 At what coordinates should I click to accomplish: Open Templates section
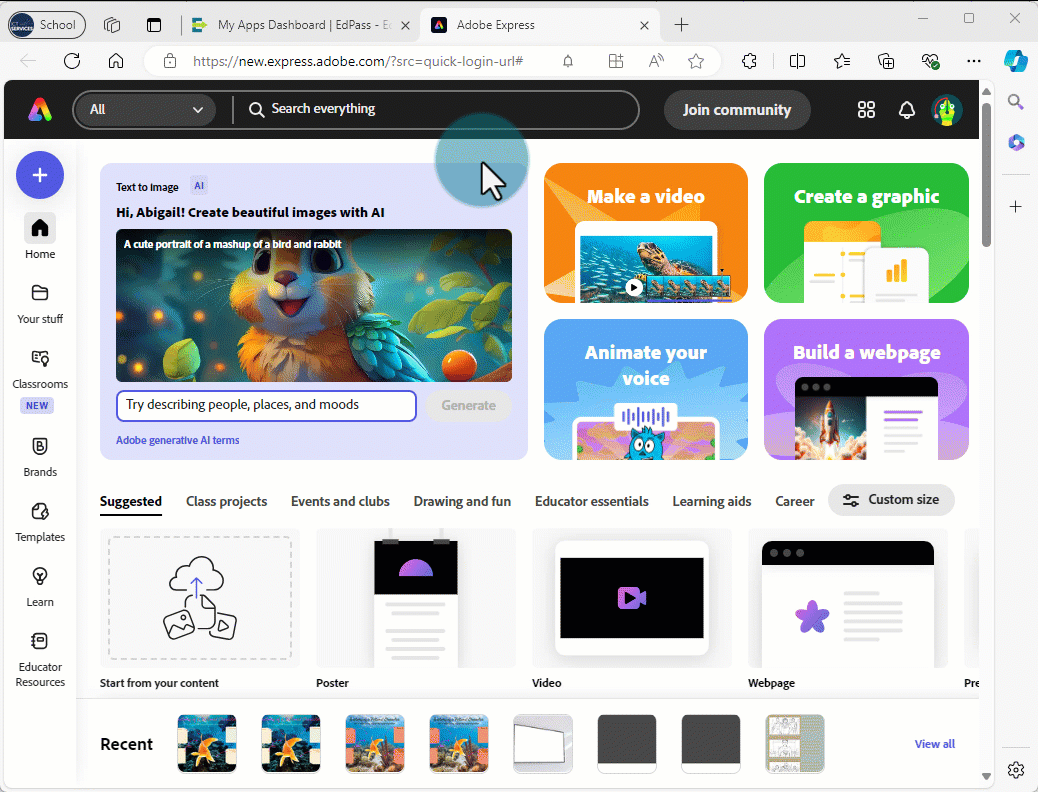coord(40,522)
